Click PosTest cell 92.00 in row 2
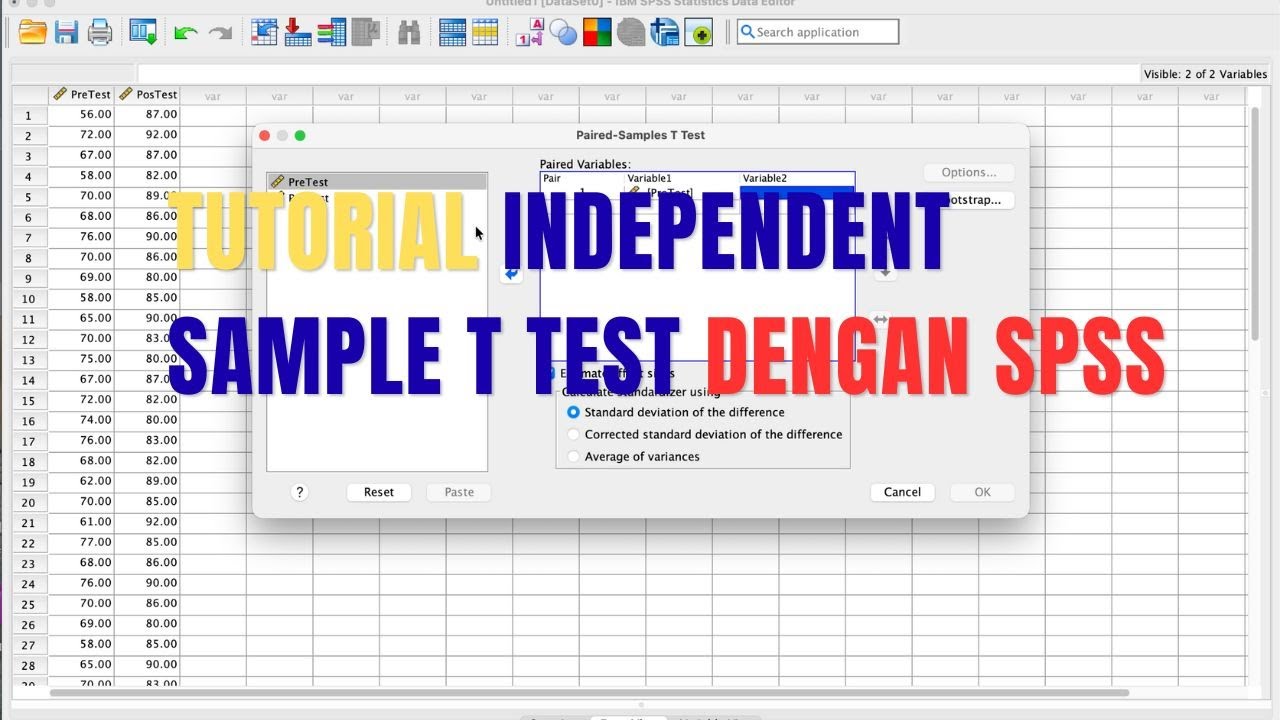The image size is (1280, 720). (147, 134)
